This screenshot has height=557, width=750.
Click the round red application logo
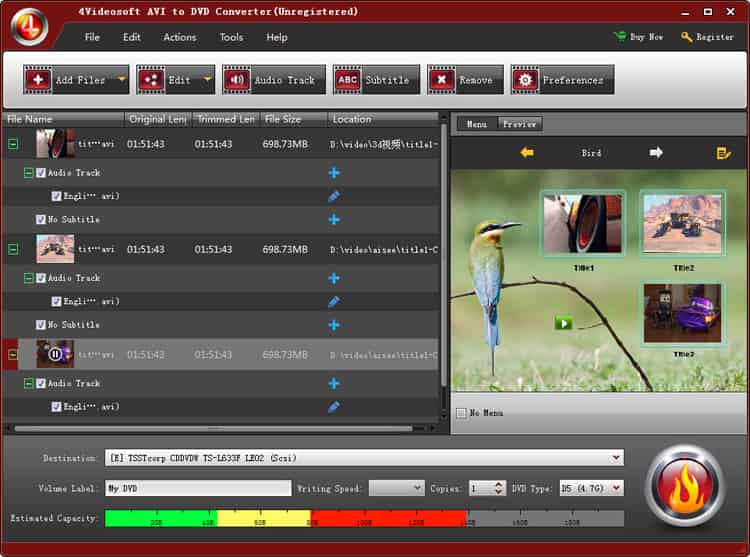pyautogui.click(x=29, y=27)
